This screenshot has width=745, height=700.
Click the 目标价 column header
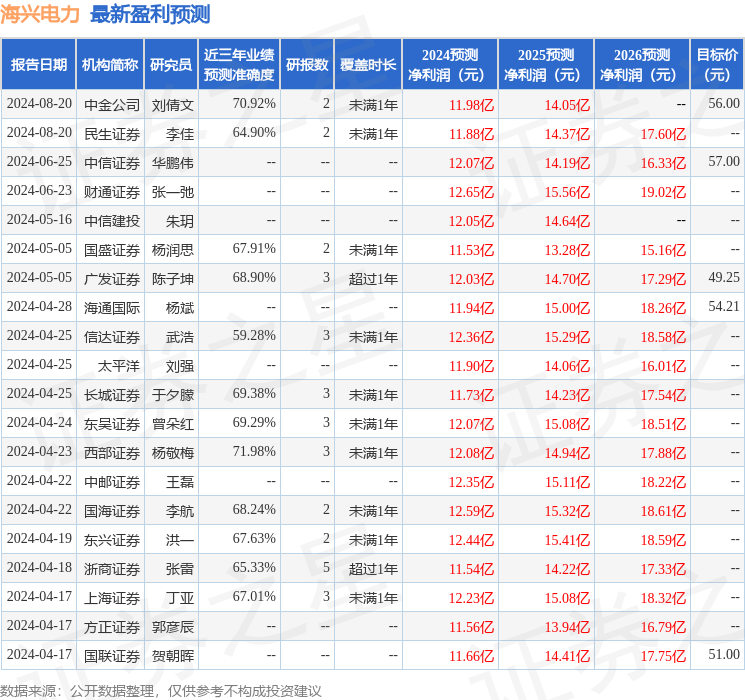[x=717, y=65]
